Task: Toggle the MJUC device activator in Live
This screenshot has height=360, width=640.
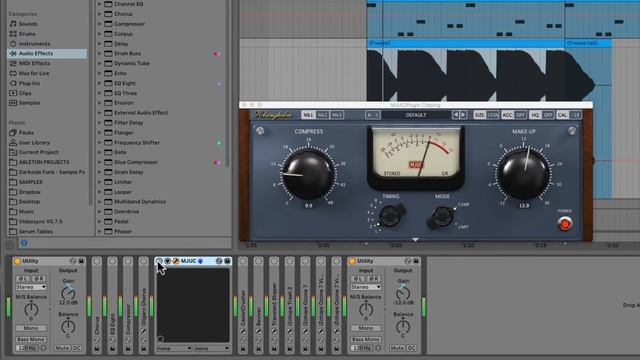Action: click(x=159, y=261)
